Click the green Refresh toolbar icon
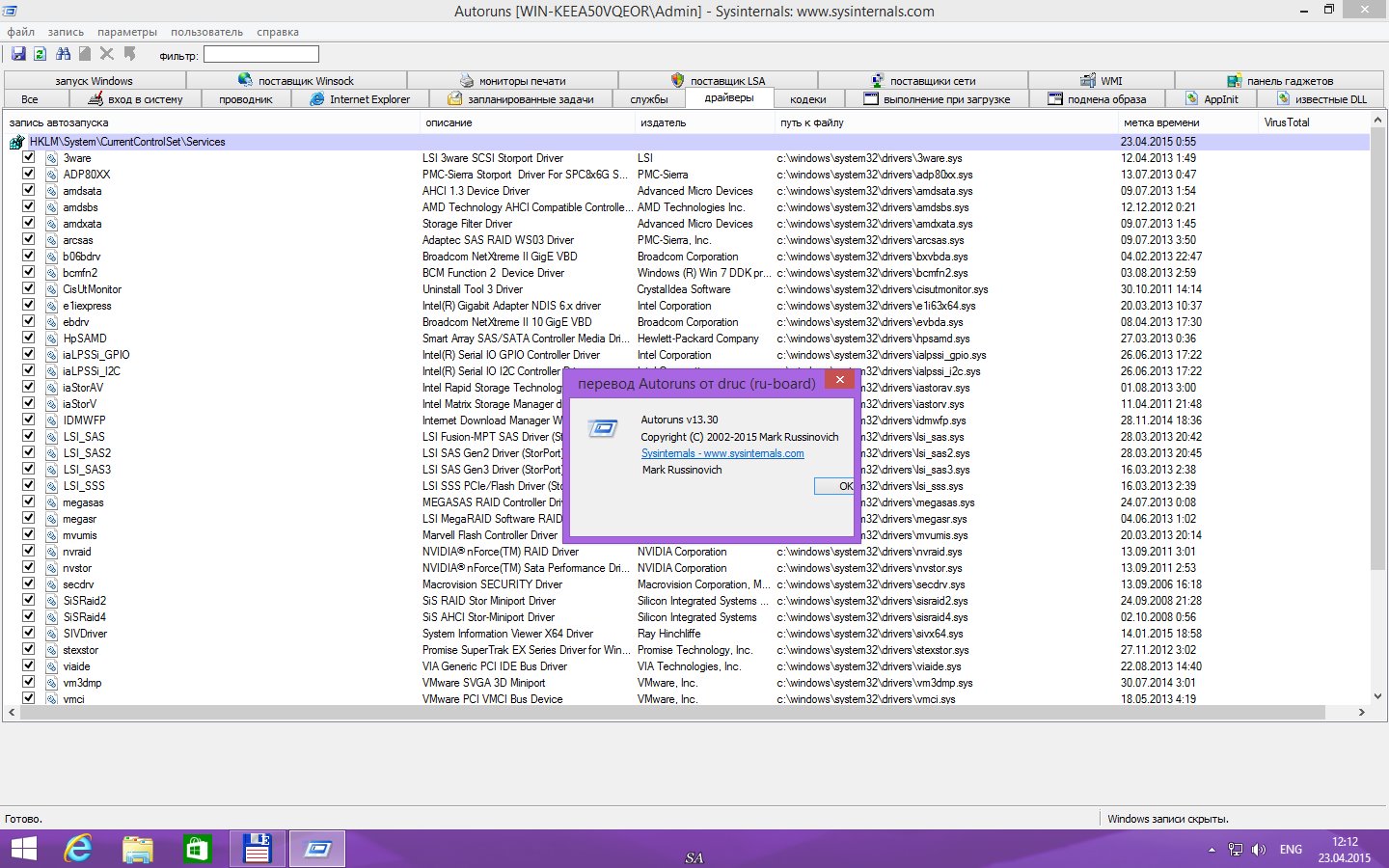 pyautogui.click(x=41, y=54)
